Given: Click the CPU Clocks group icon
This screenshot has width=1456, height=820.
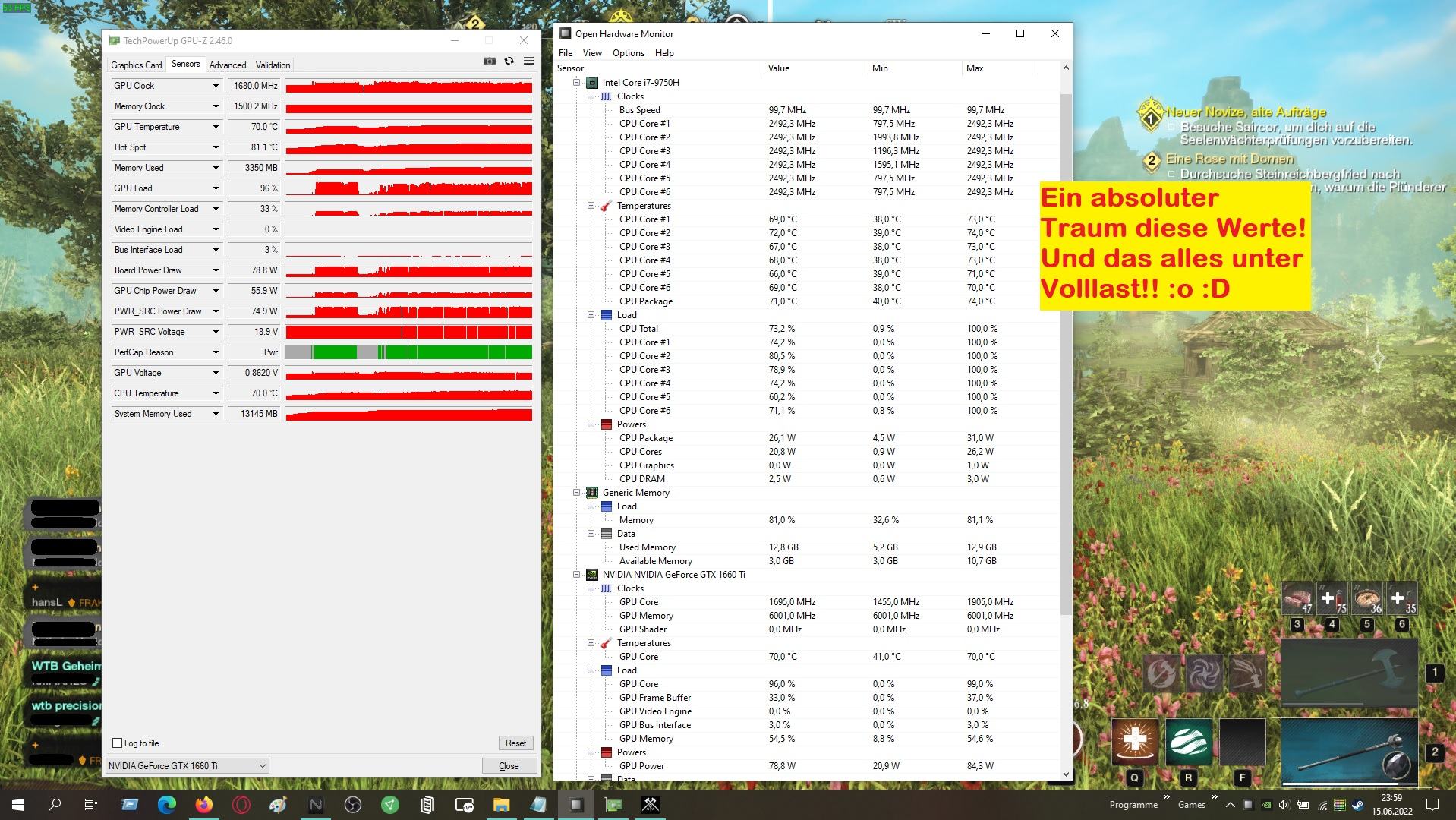Looking at the screenshot, I should pyautogui.click(x=606, y=96).
